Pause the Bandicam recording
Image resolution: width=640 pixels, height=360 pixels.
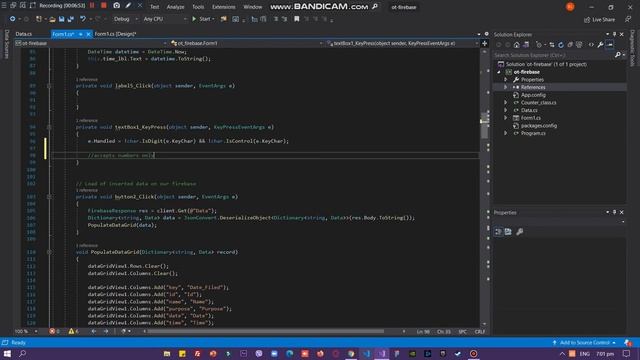click(x=92, y=6)
